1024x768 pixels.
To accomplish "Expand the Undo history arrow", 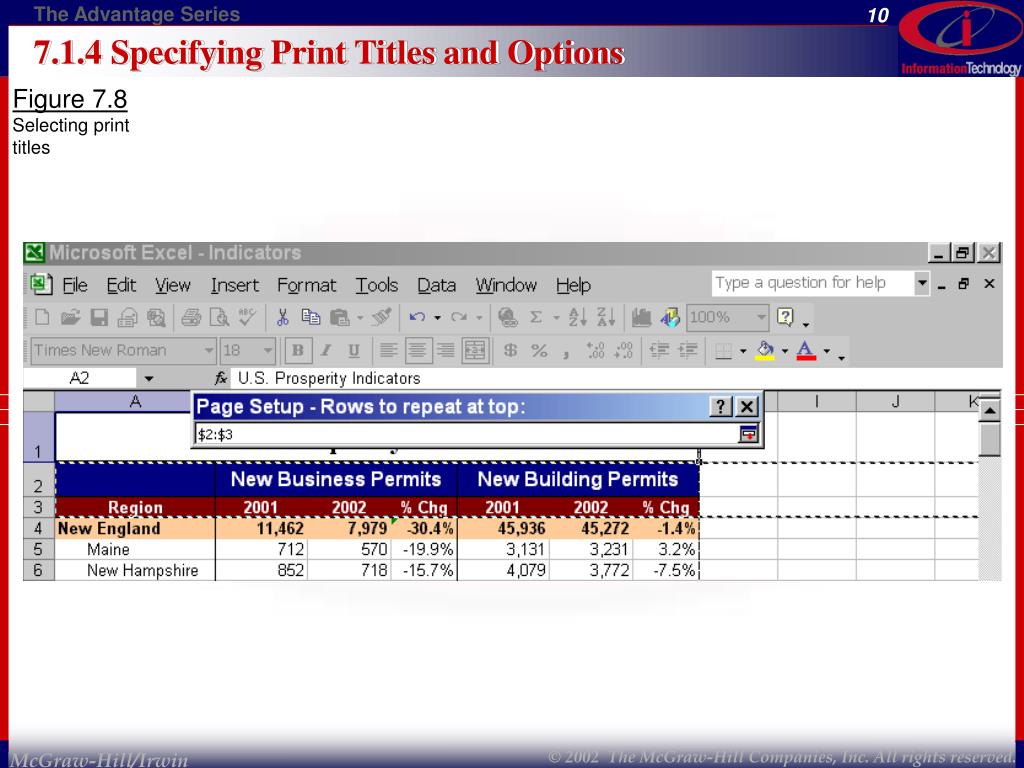I will point(437,319).
